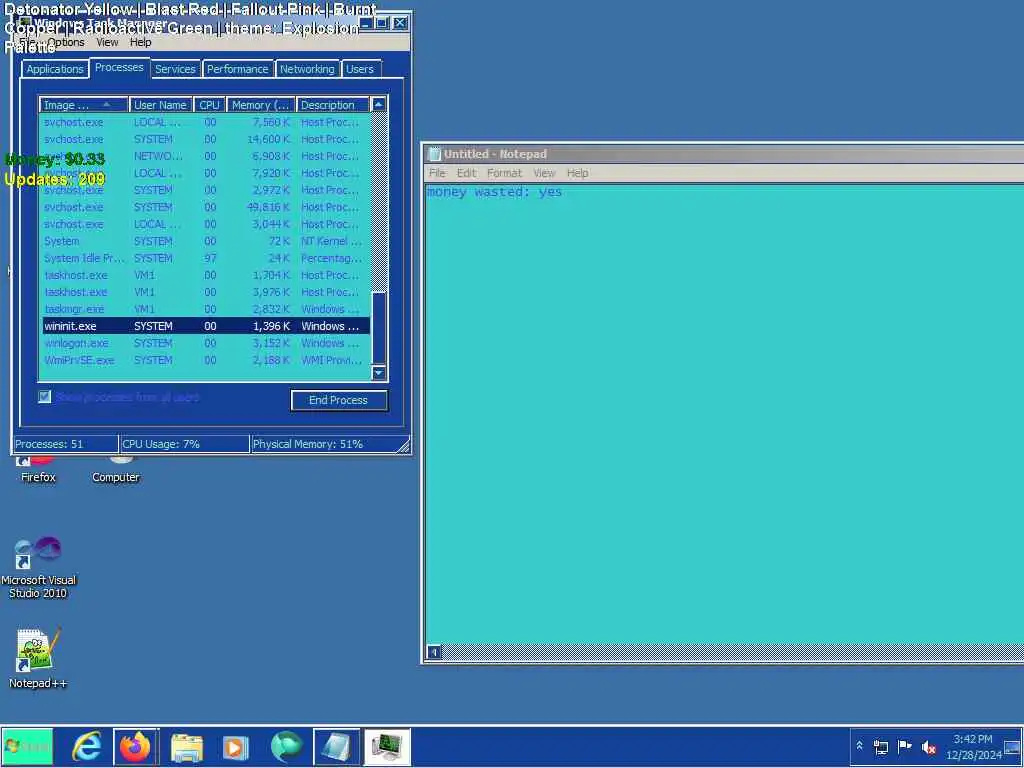1024x768 pixels.
Task: Open the Action Center flag icon
Action: tap(904, 746)
